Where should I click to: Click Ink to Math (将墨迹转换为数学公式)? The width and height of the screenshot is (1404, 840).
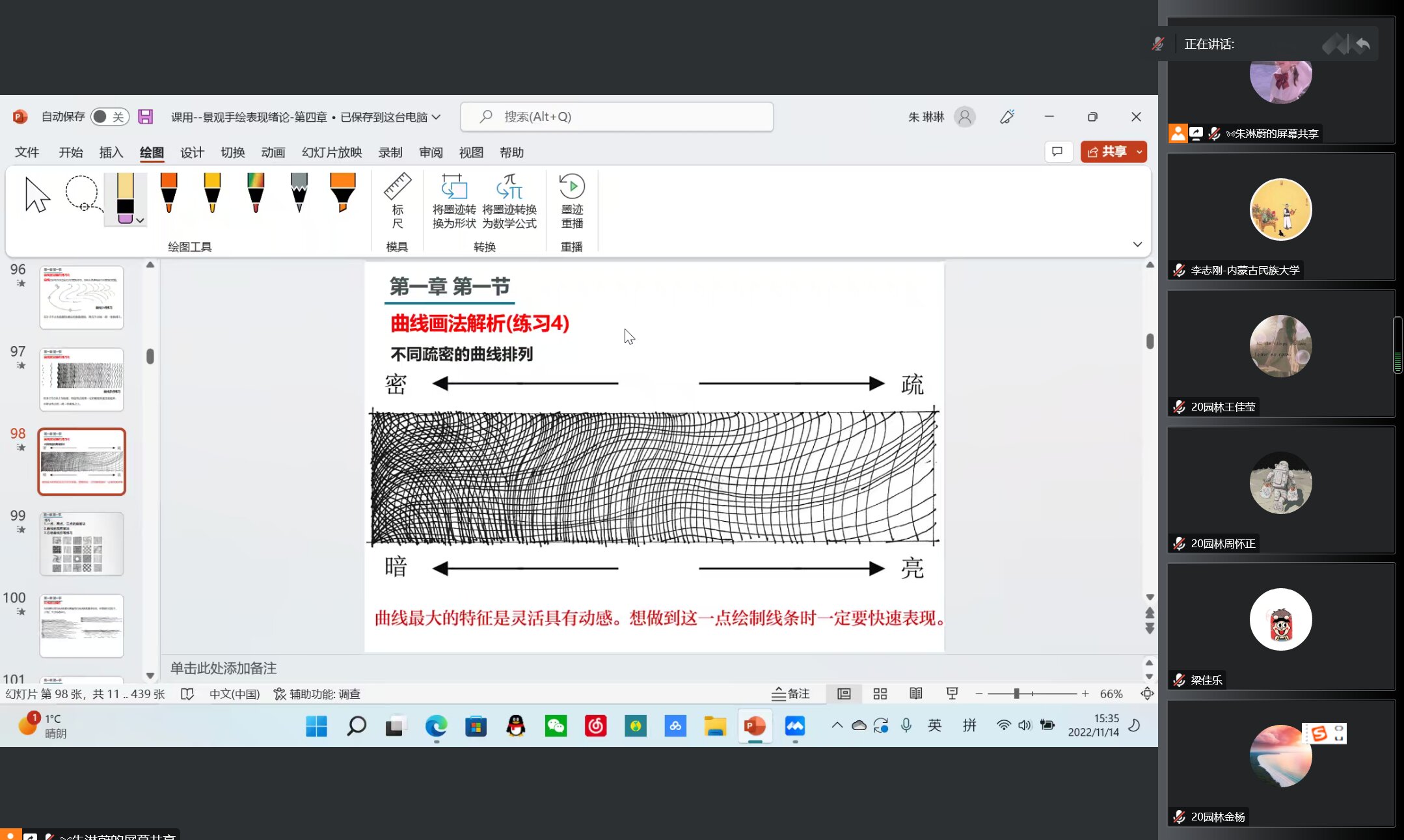509,200
